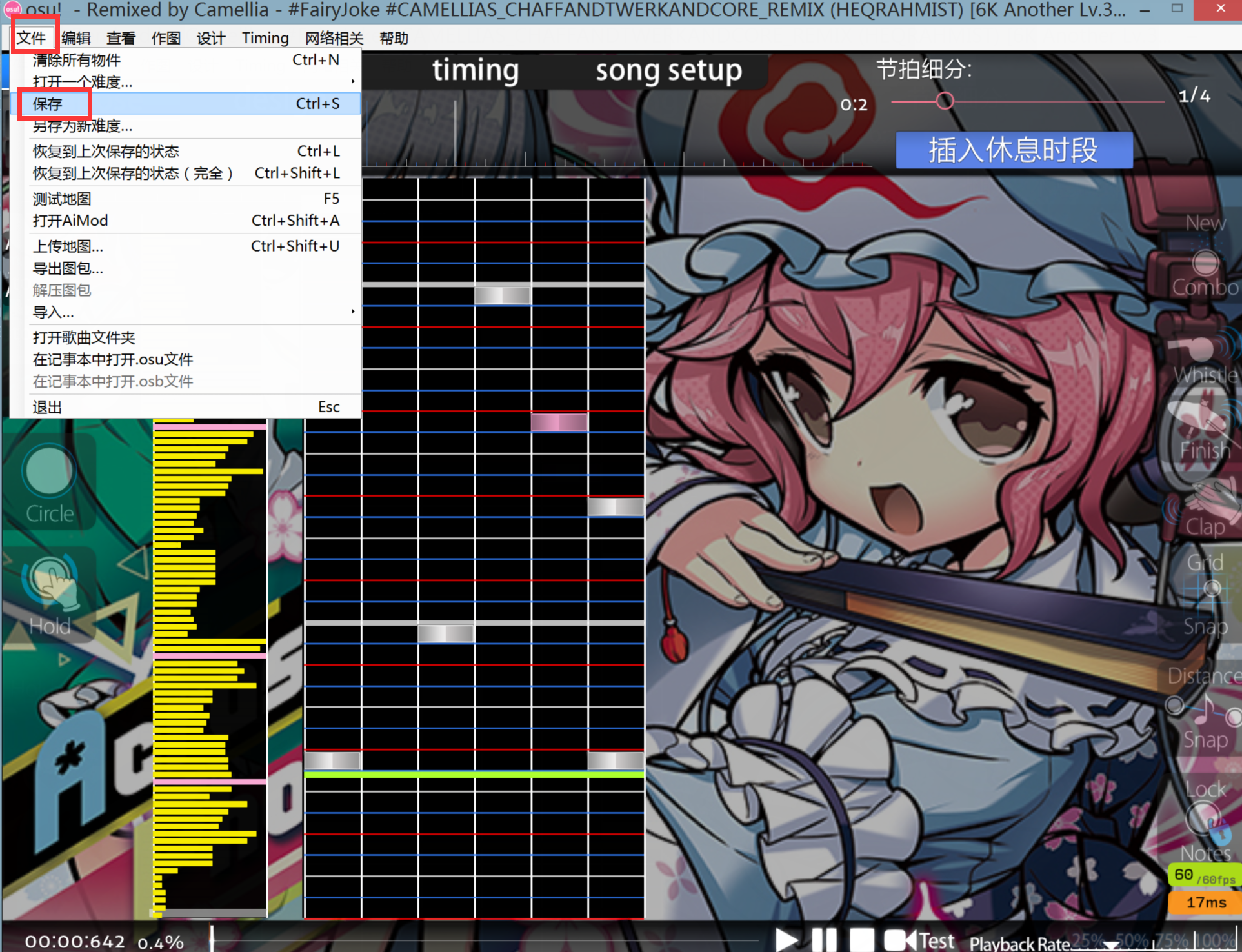The width and height of the screenshot is (1242, 952).
Task: Open the 查看 menu
Action: coord(121,38)
